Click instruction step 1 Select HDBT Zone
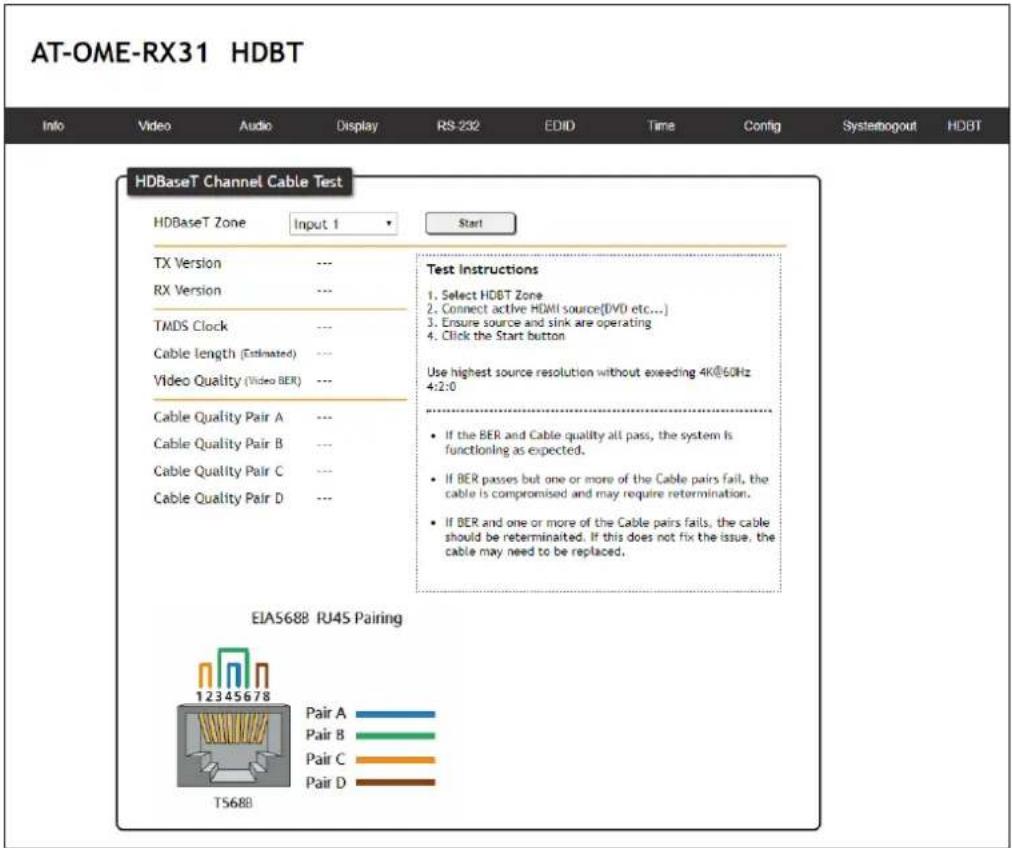This screenshot has height=848, width=1012. click(485, 295)
